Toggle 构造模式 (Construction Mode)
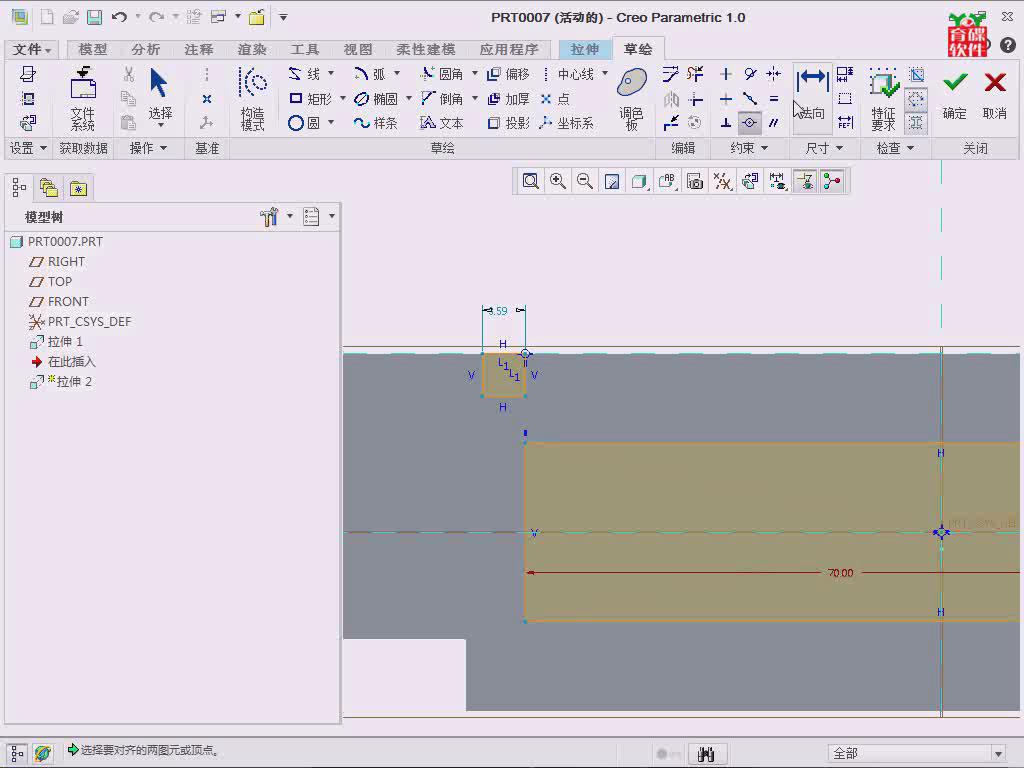The height and width of the screenshot is (768, 1024). coord(253,99)
